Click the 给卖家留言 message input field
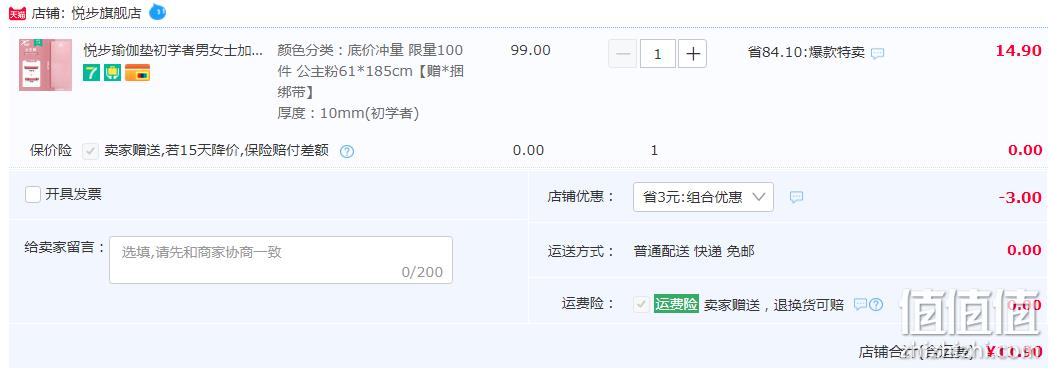Viewport: 1049px width, 368px height. (281, 260)
